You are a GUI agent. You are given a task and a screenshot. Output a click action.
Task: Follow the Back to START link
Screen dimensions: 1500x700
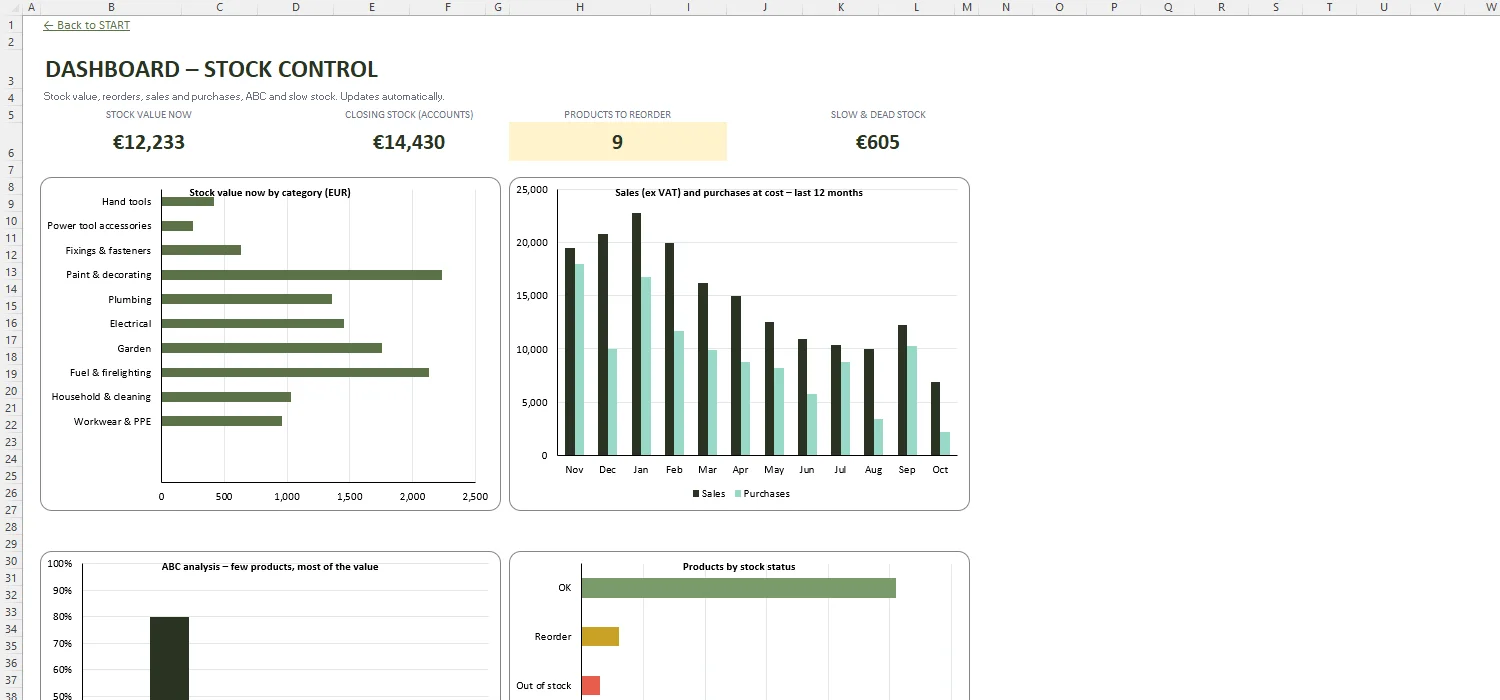(x=87, y=25)
